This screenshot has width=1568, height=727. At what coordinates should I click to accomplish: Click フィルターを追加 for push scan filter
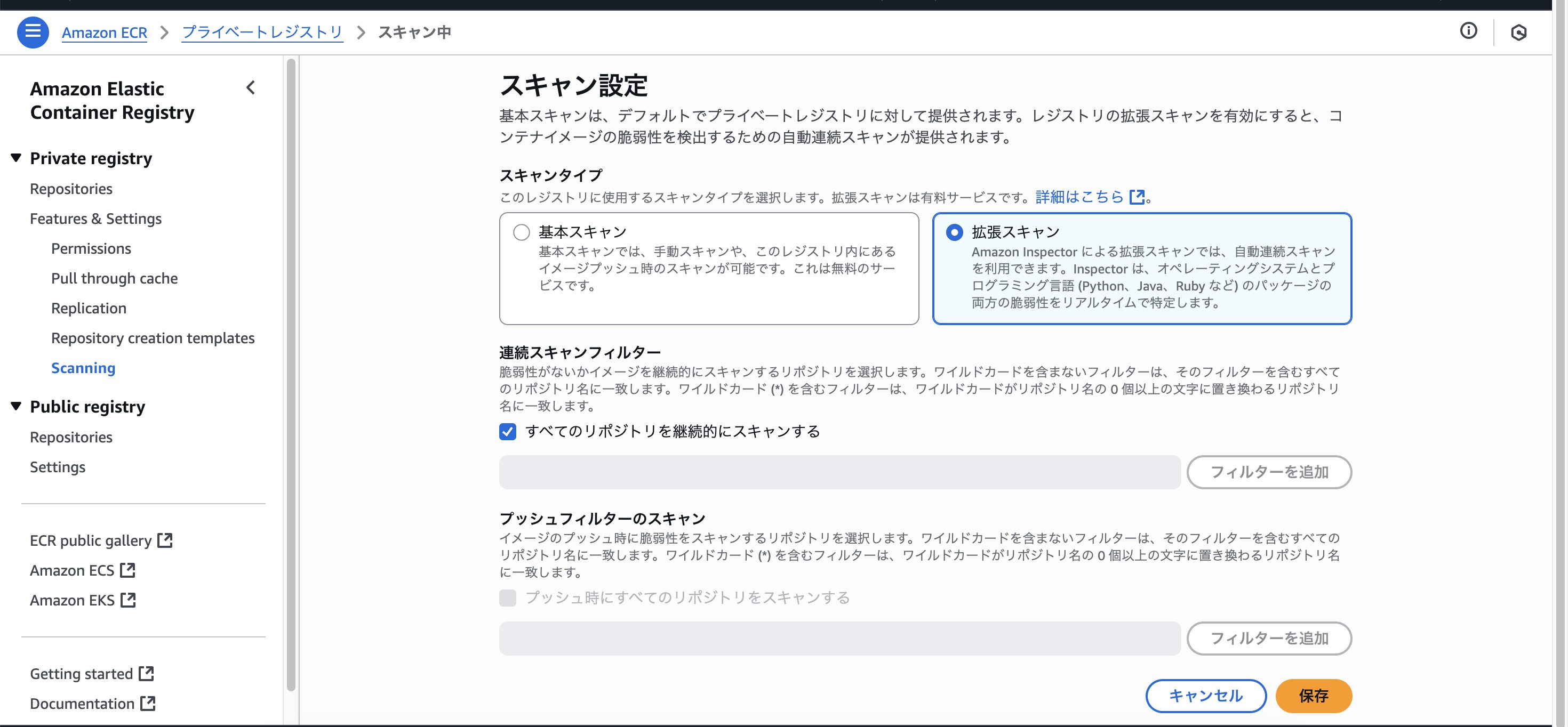point(1269,638)
